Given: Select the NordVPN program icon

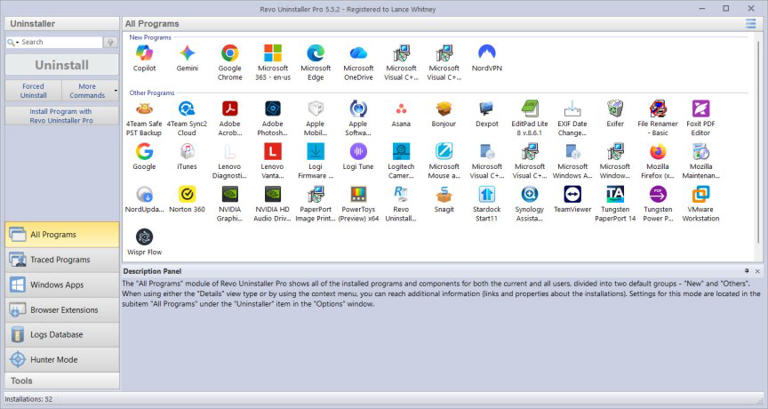Looking at the screenshot, I should [x=487, y=53].
